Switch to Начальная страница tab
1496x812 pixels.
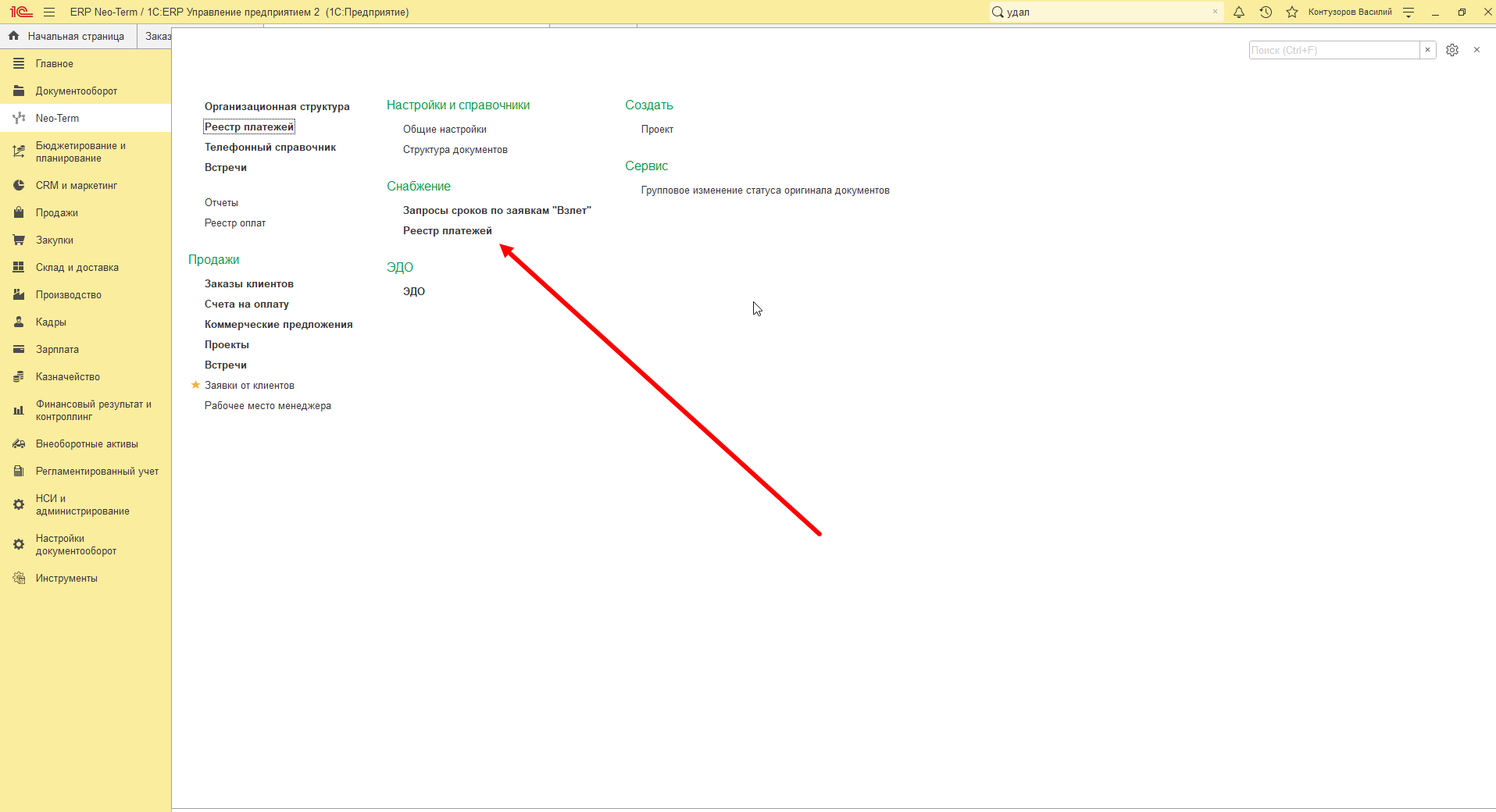tap(68, 36)
